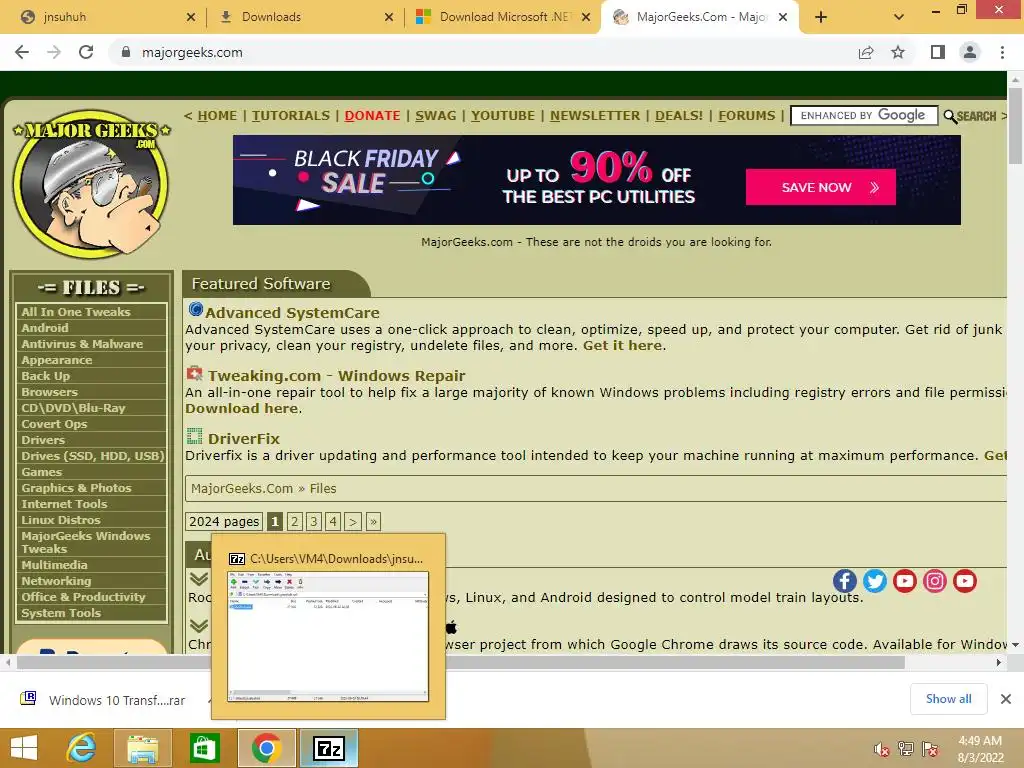Expand the tab search chevron
The width and height of the screenshot is (1024, 768).
point(899,17)
